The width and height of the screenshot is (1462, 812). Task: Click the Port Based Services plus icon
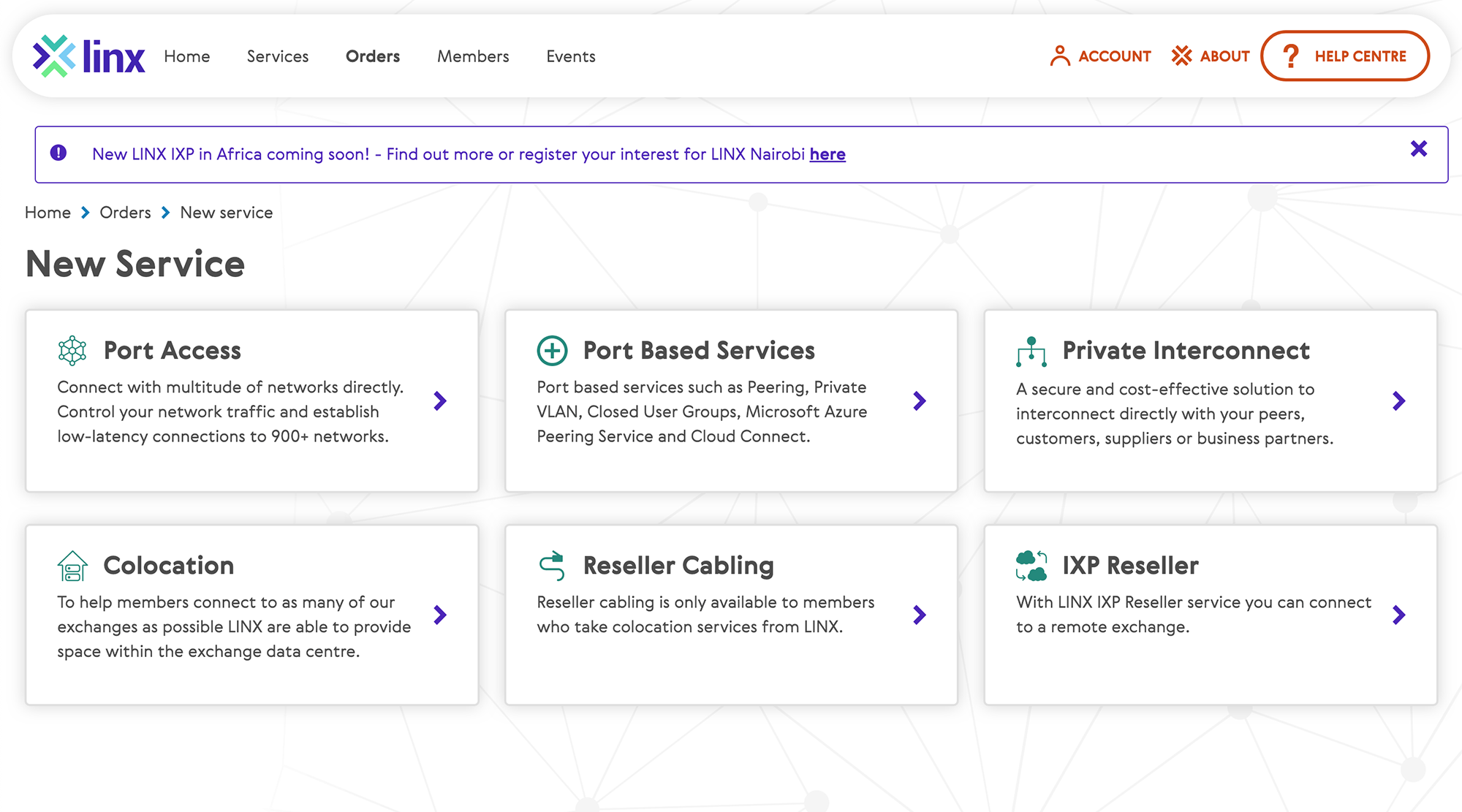coord(552,351)
